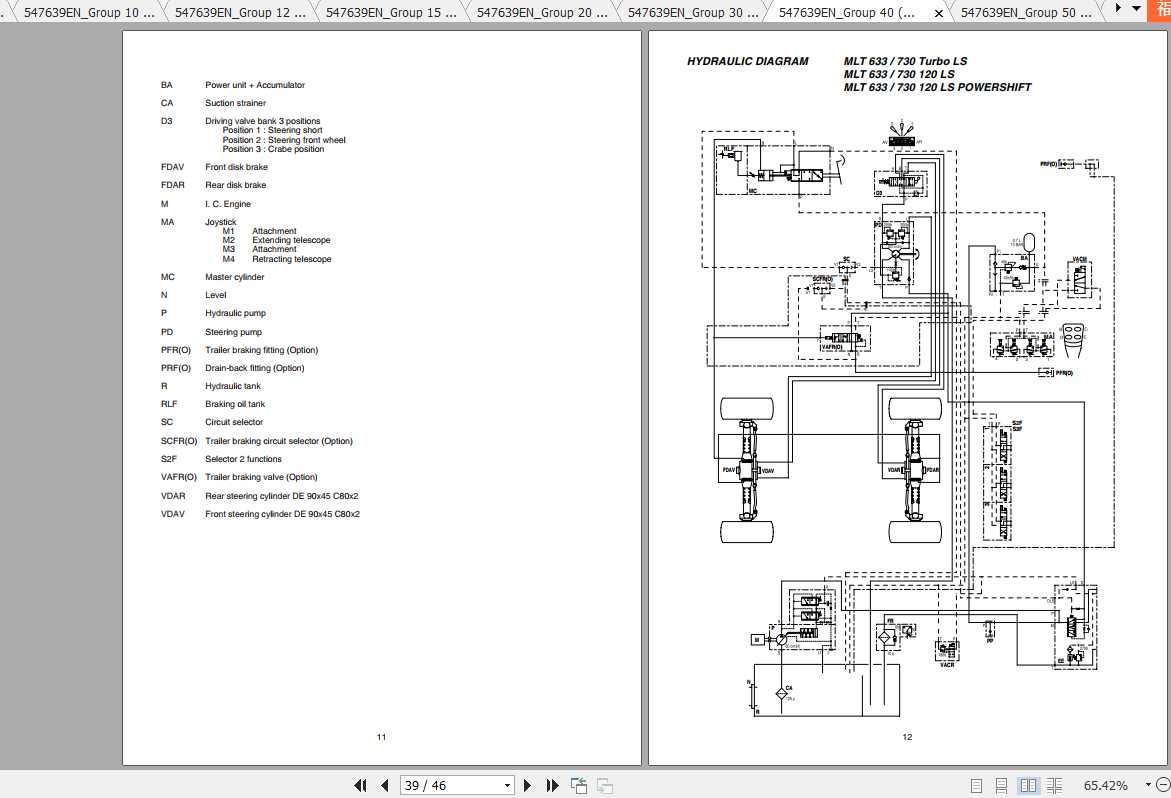Click inside the page number input field
1171x798 pixels.
(445, 785)
